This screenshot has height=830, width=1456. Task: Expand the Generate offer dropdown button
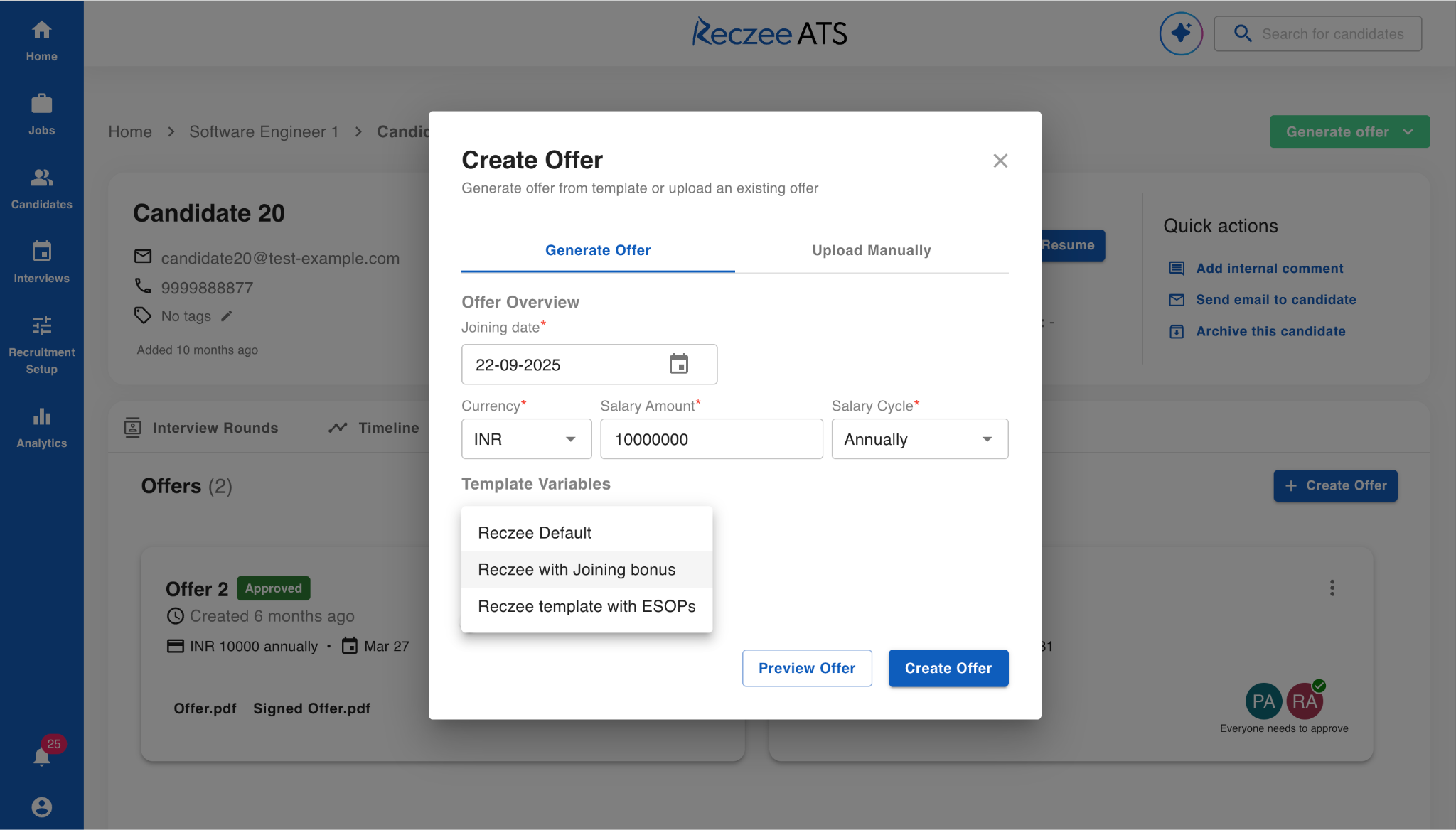click(x=1349, y=131)
